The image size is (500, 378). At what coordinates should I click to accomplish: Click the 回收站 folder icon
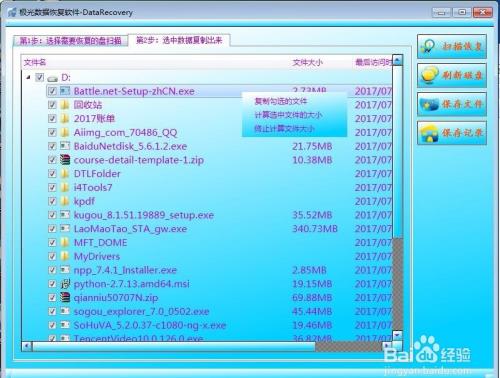click(65, 105)
